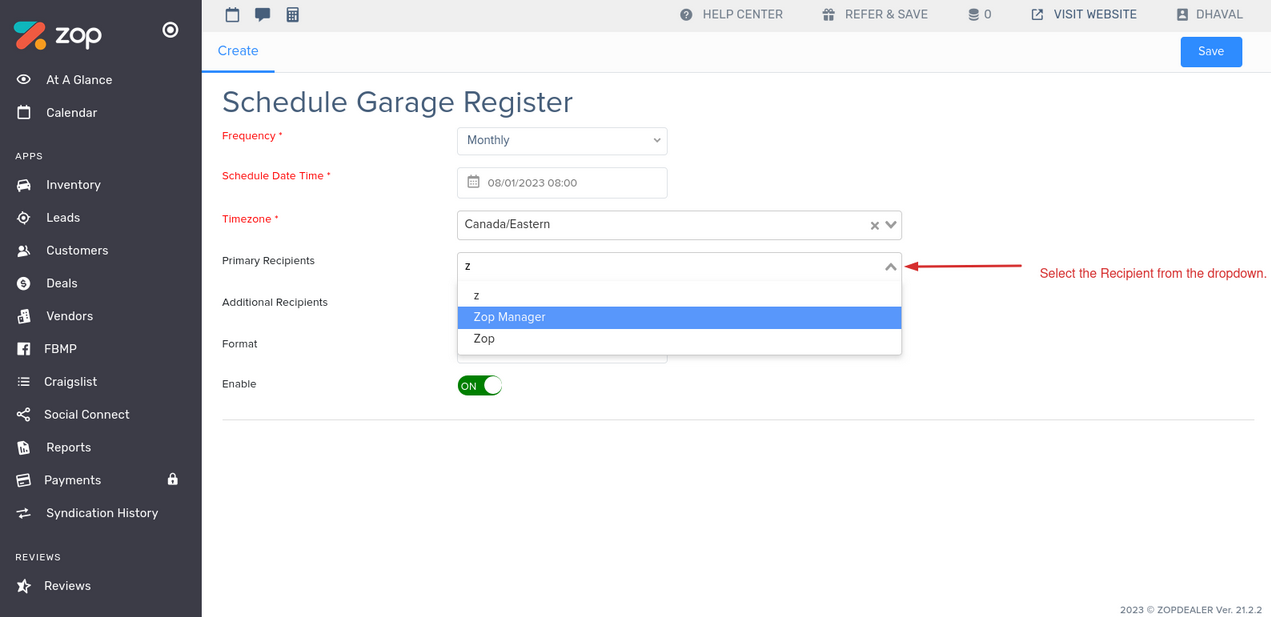1271x617 pixels.
Task: Click the Visit Website external link icon
Action: 1037,15
